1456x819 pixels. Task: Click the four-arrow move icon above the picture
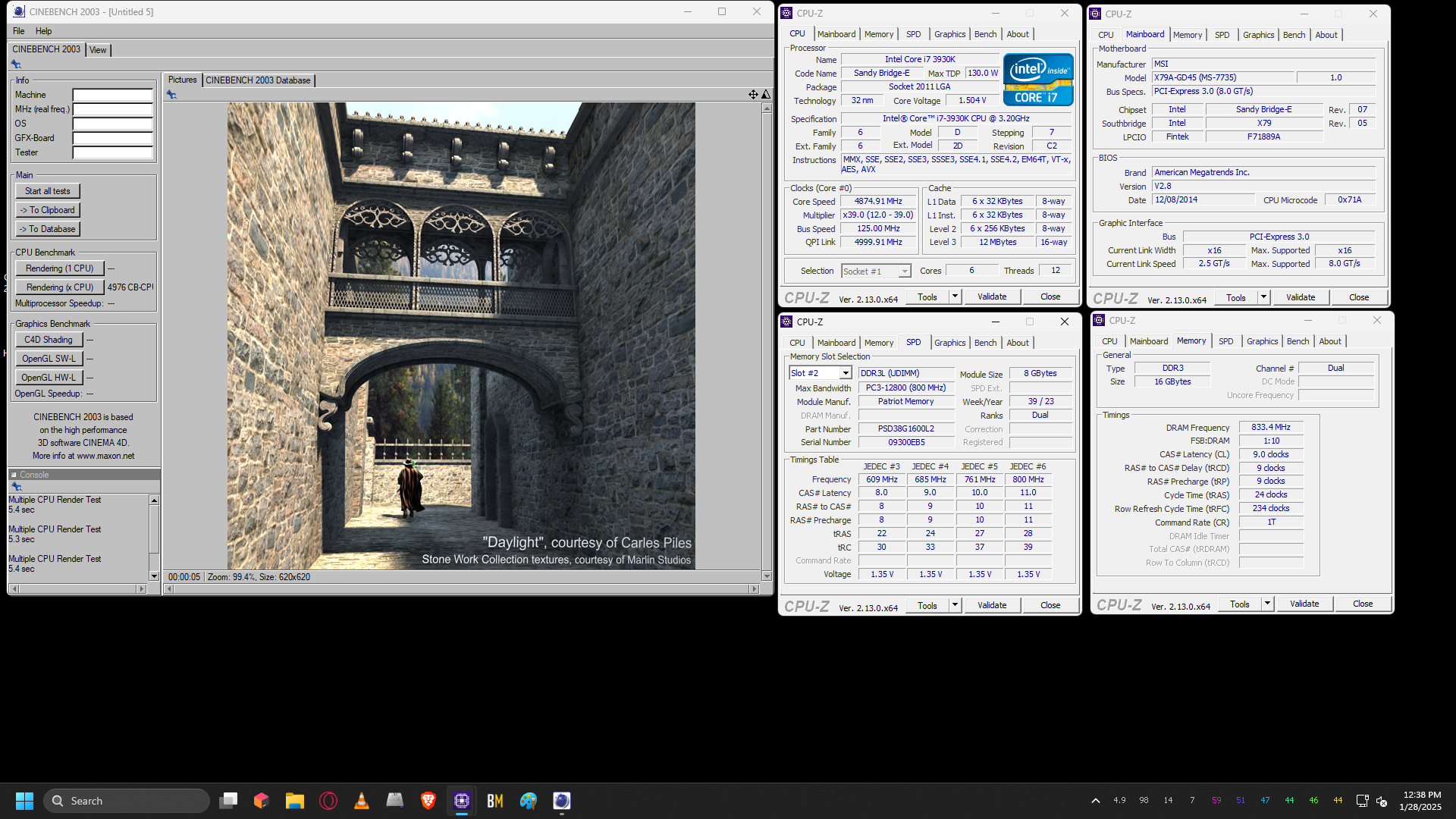coord(753,95)
